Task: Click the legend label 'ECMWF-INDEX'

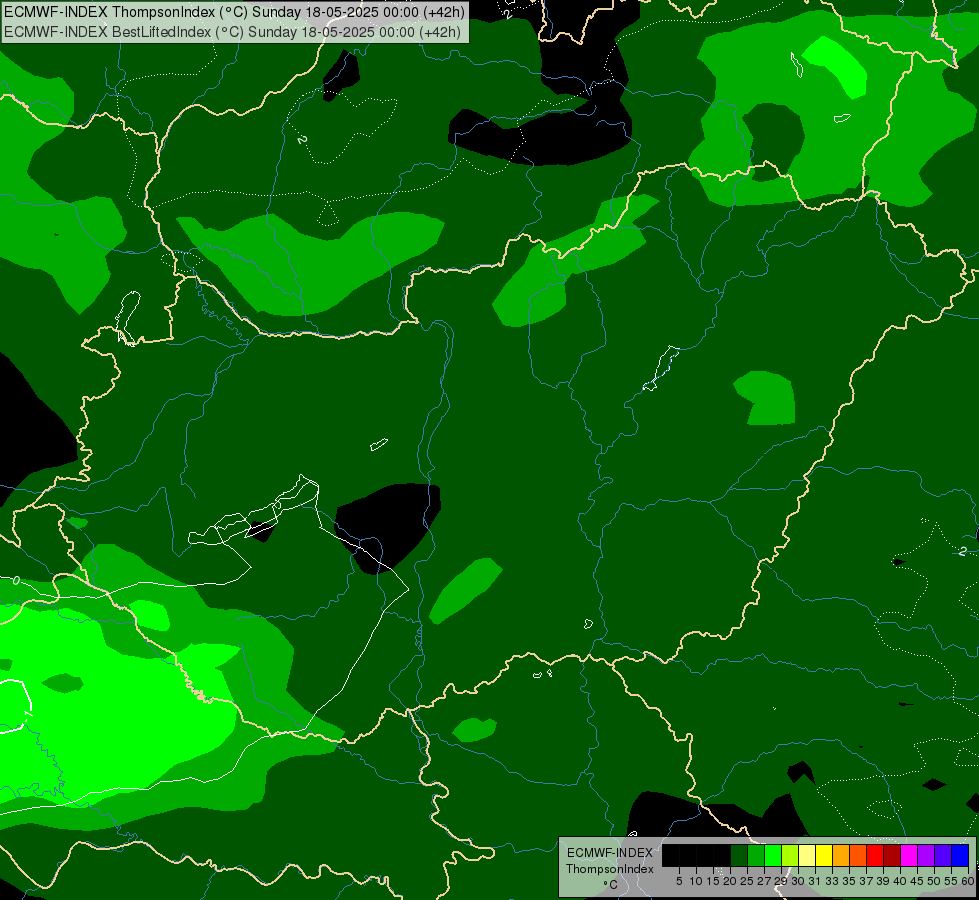Action: (x=610, y=853)
